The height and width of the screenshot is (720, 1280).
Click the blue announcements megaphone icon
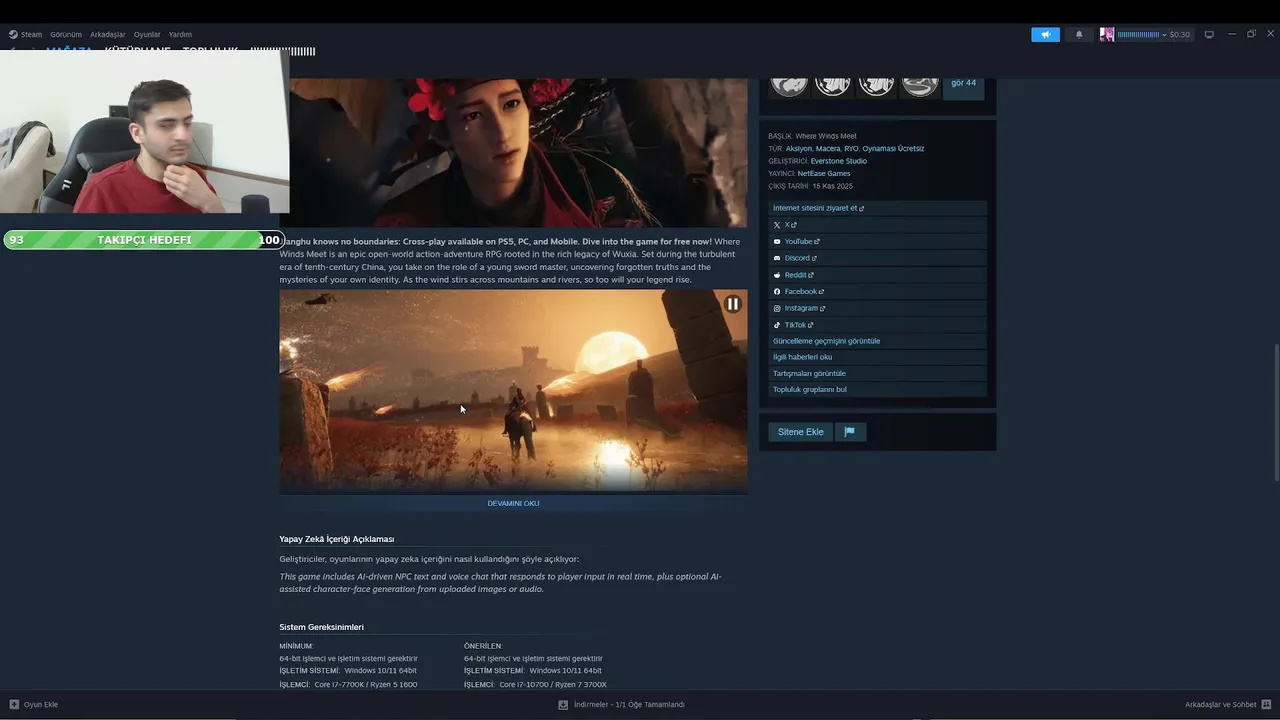[x=1045, y=34]
